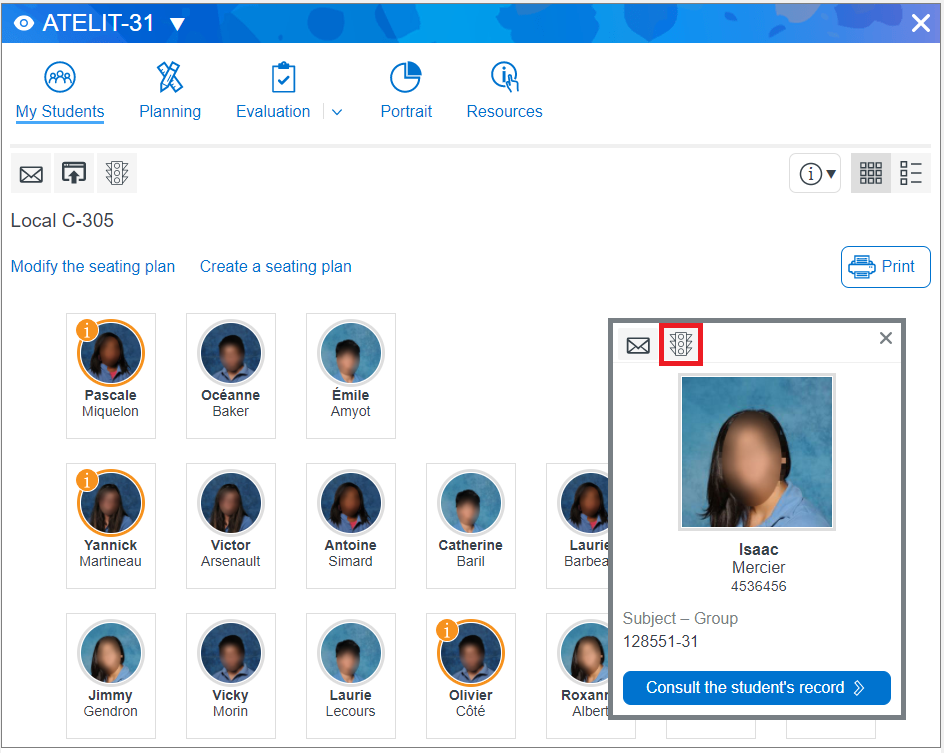
Task: Click the traffic light icon in the toolbar
Action: point(117,173)
